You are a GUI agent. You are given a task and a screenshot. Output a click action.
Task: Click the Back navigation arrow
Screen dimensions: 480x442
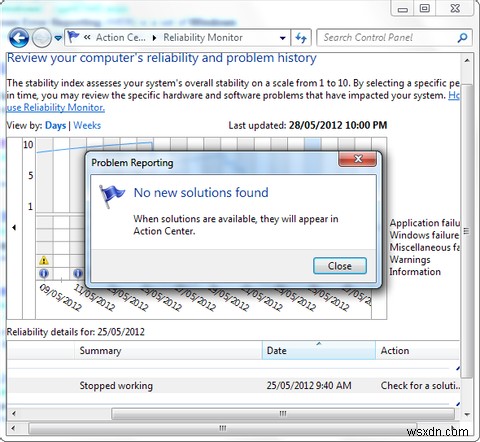19,38
